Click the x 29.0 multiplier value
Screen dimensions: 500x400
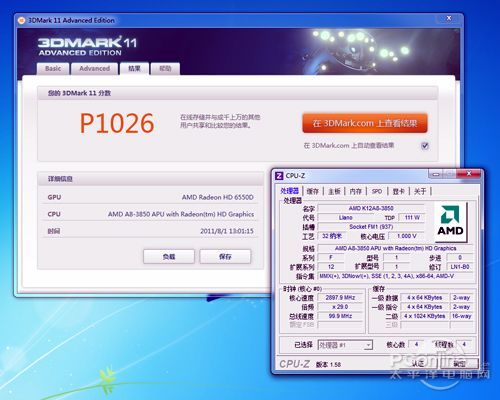tap(340, 307)
